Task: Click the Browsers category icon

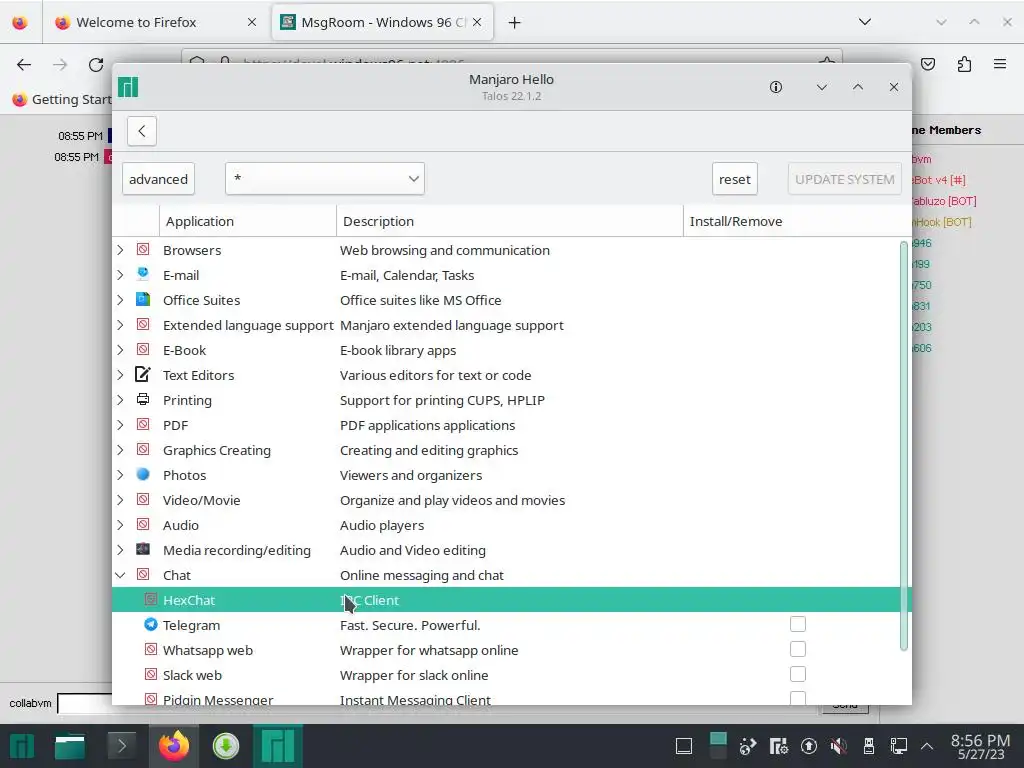Action: (x=143, y=249)
